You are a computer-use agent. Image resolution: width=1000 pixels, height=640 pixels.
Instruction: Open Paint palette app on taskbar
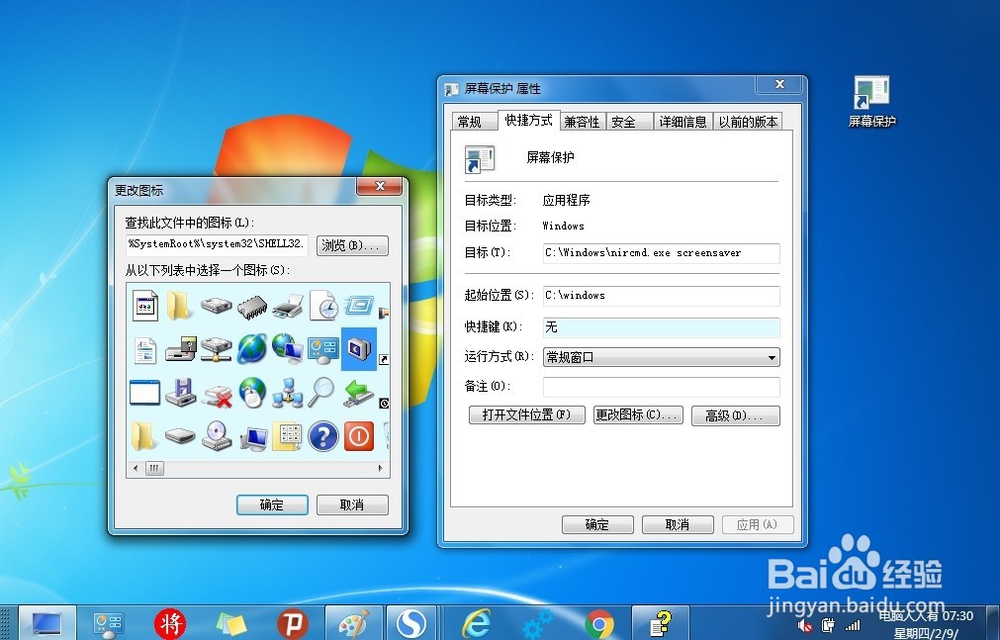pyautogui.click(x=354, y=623)
